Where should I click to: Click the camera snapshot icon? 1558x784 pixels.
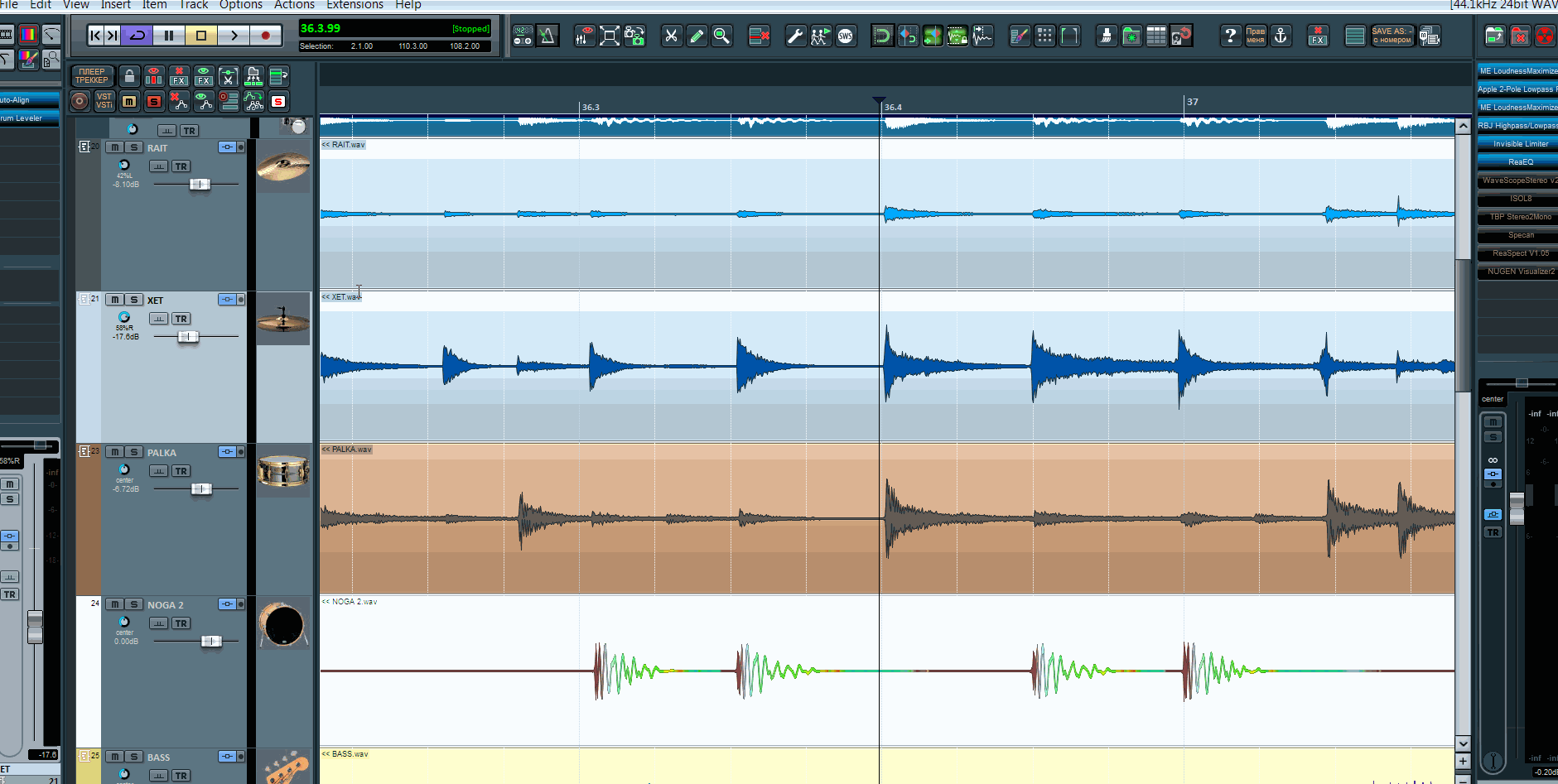click(x=634, y=36)
